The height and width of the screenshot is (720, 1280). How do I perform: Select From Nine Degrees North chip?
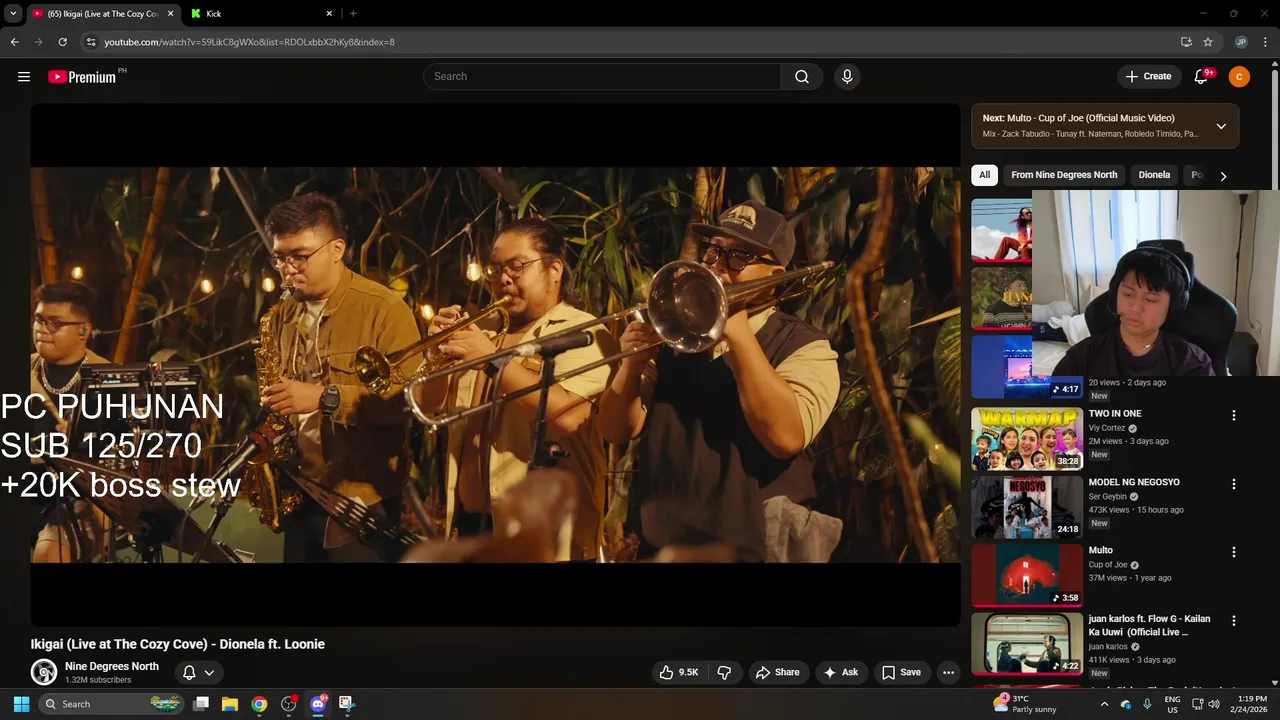click(1064, 175)
